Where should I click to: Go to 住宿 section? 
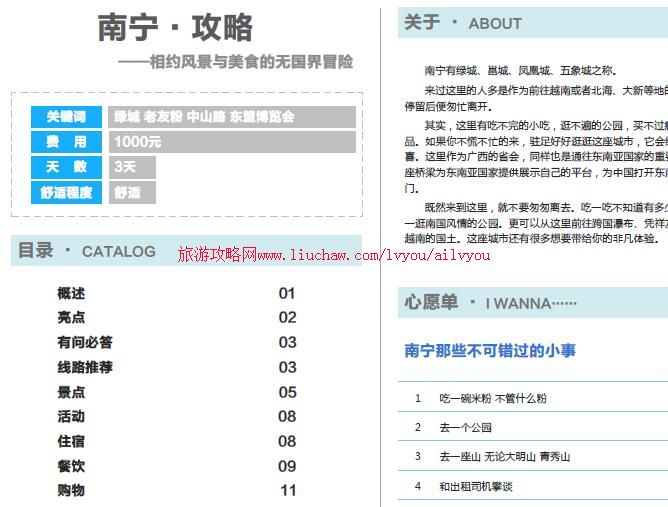[x=71, y=441]
